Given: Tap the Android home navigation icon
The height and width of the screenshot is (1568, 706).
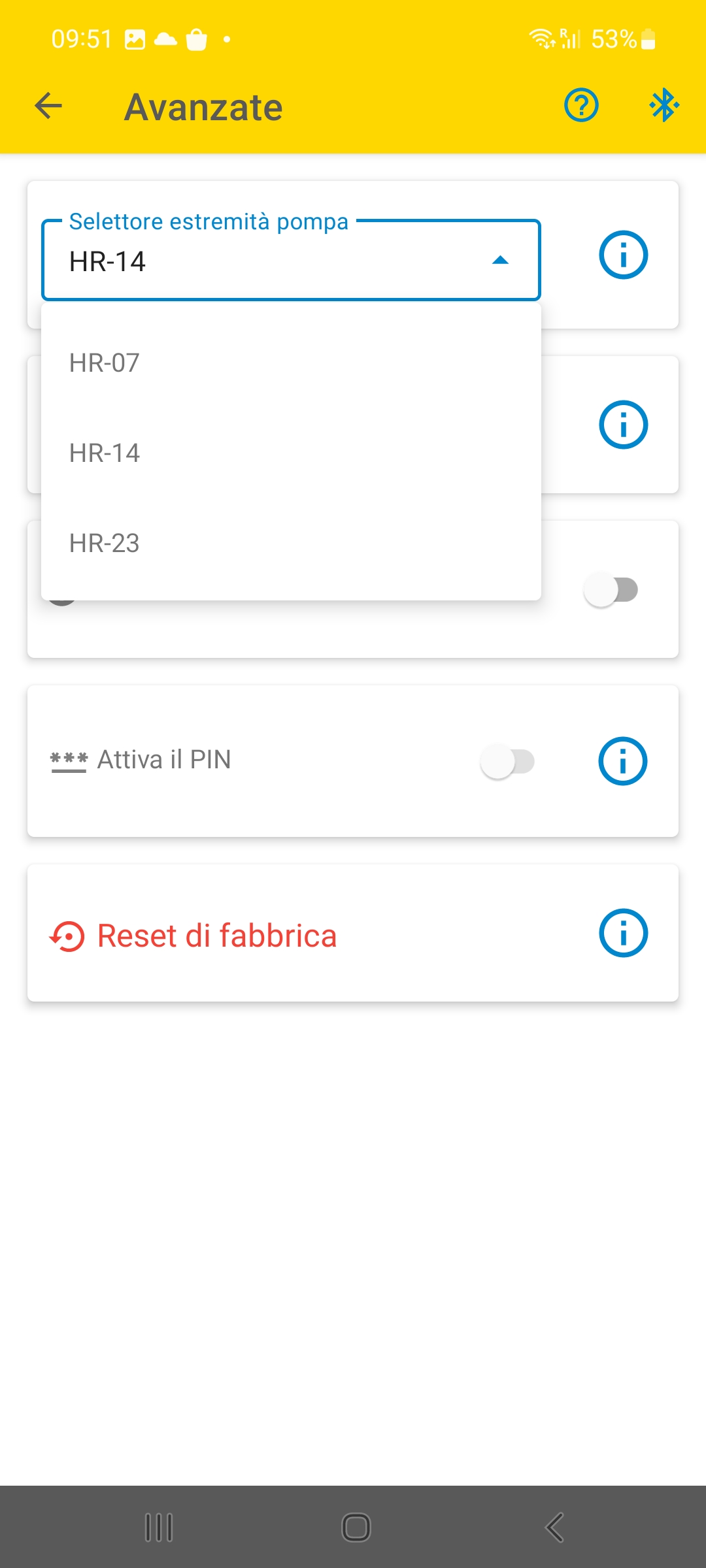Looking at the screenshot, I should (356, 1527).
